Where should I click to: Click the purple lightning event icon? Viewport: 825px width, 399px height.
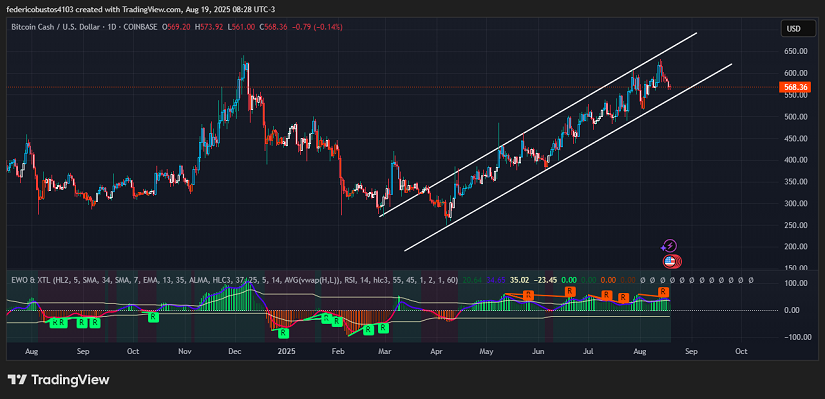tap(669, 246)
